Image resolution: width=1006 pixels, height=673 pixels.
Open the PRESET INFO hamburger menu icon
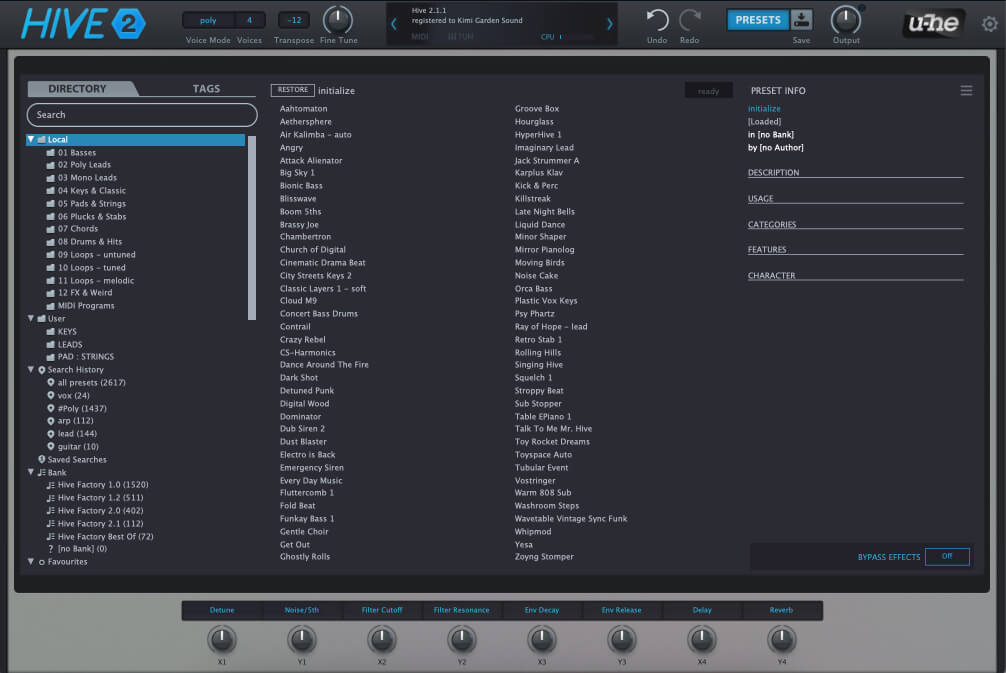click(x=966, y=90)
